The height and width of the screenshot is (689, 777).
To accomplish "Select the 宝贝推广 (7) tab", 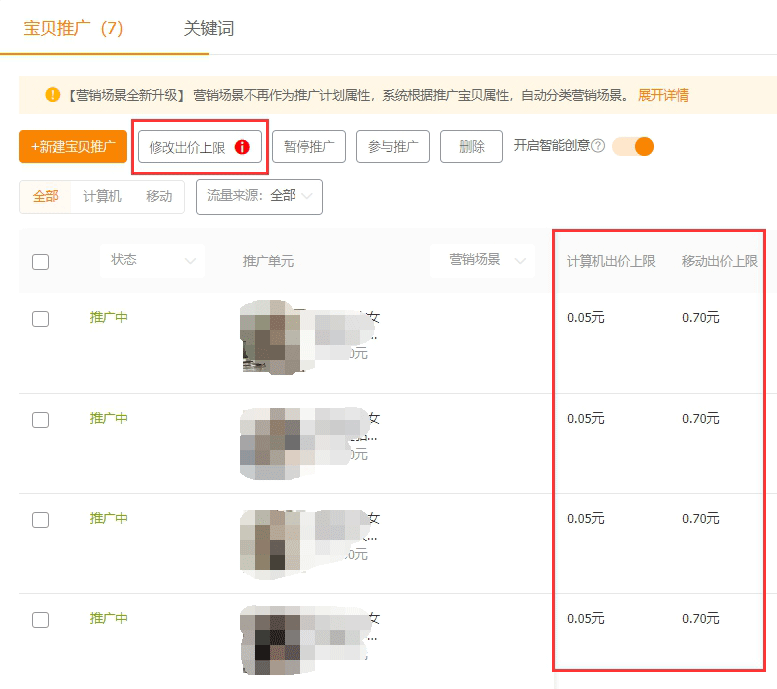I will click(x=74, y=28).
